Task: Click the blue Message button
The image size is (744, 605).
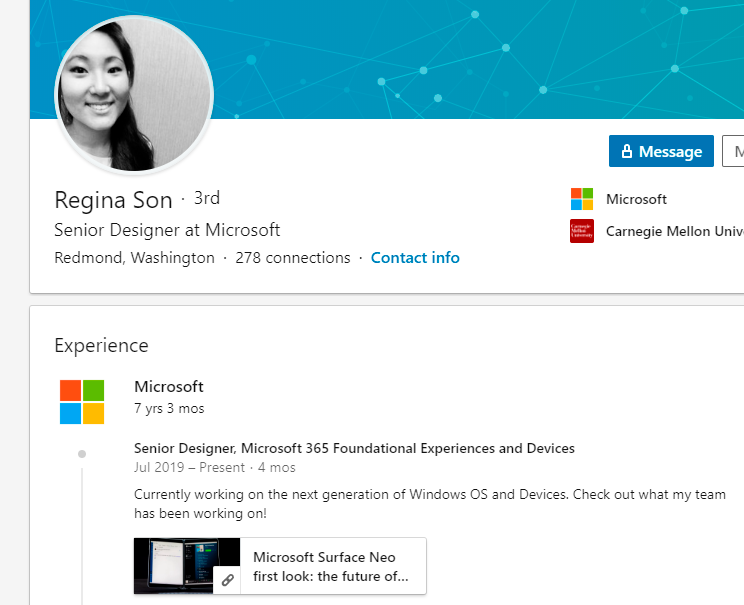Action: 661,151
